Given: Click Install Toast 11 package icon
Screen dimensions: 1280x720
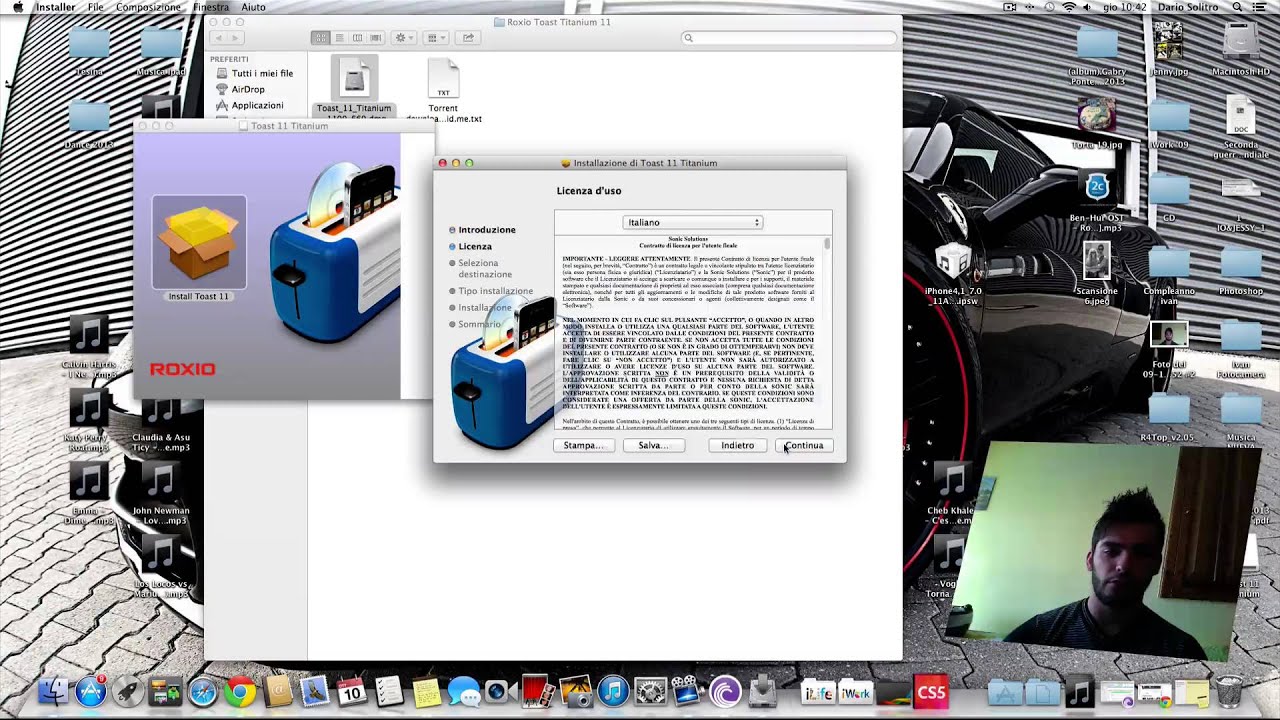Looking at the screenshot, I should [199, 247].
